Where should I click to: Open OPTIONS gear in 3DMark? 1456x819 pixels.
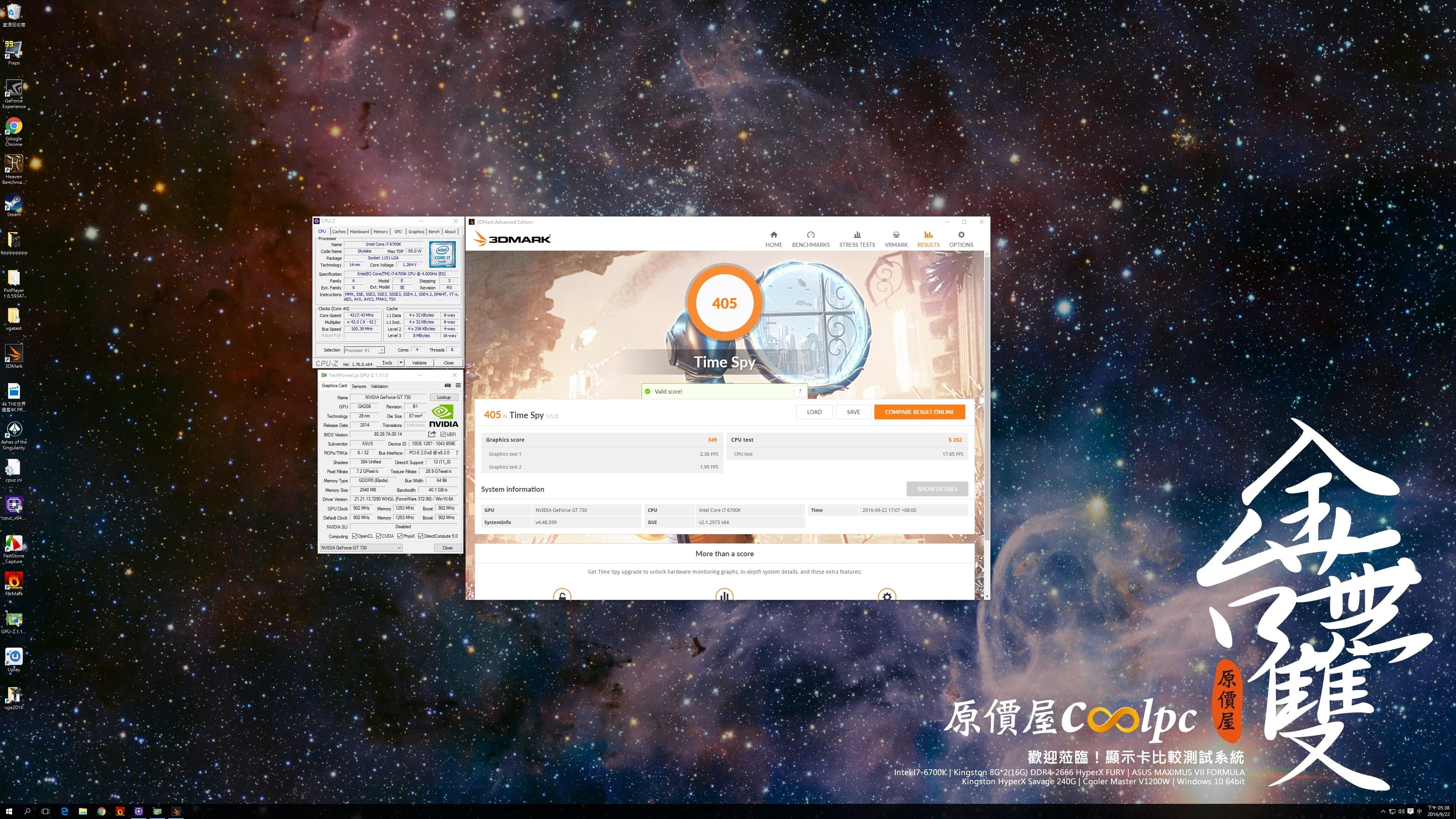coord(961,239)
